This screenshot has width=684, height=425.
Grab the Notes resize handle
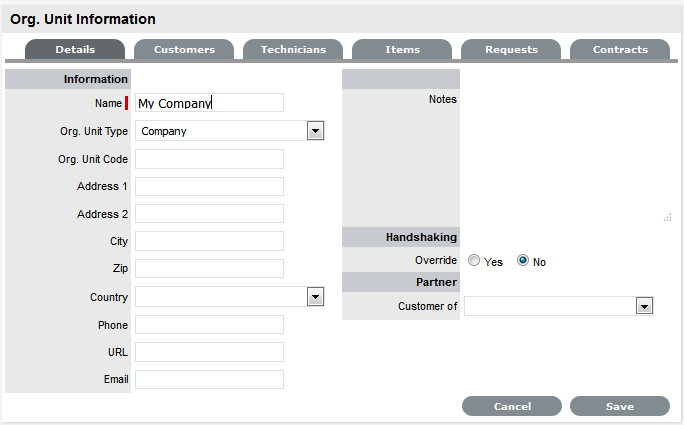point(667,217)
